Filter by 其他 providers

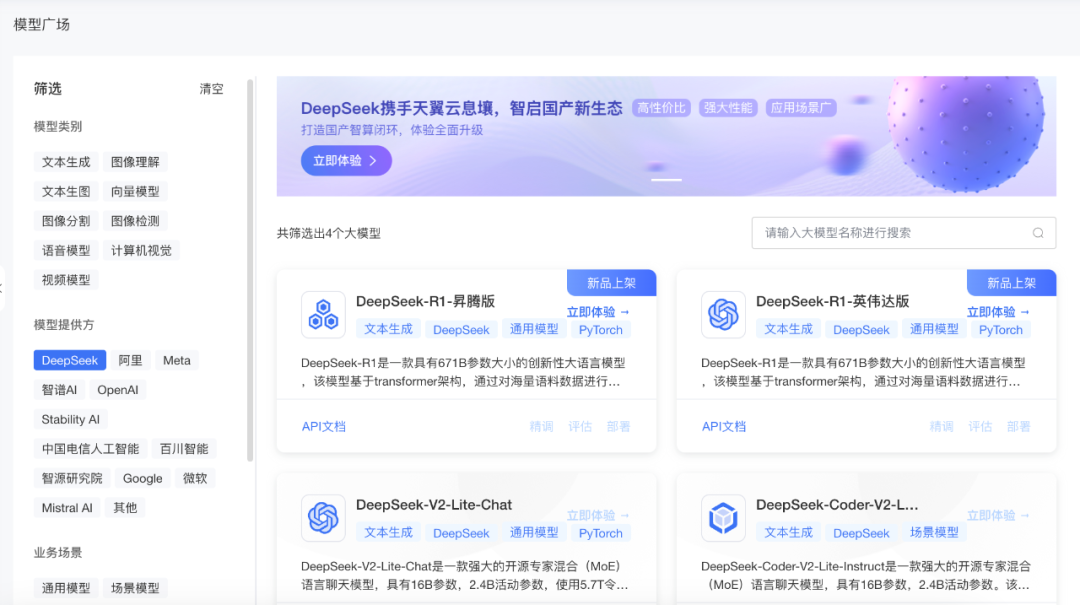pos(125,509)
